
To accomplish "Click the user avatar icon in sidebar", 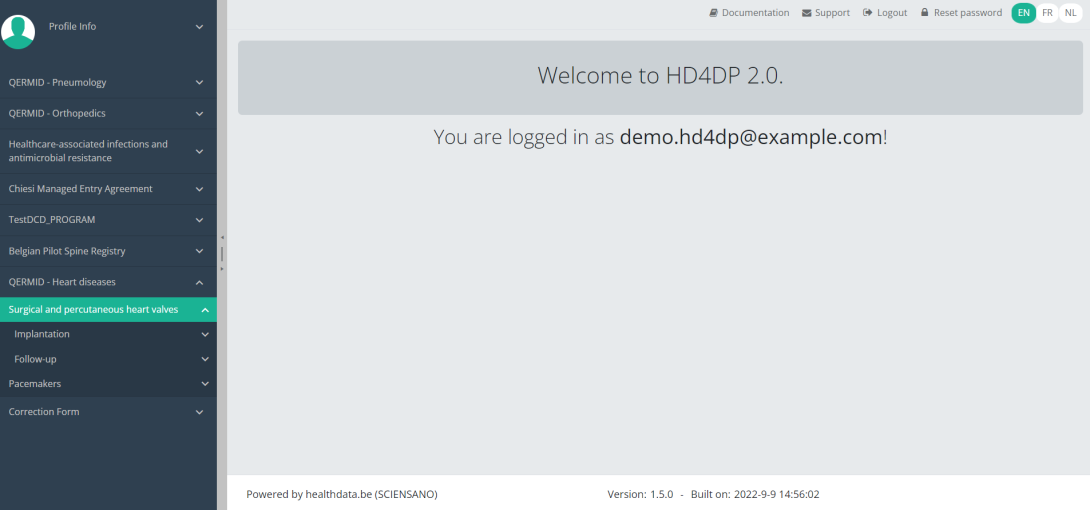I will point(18,30).
